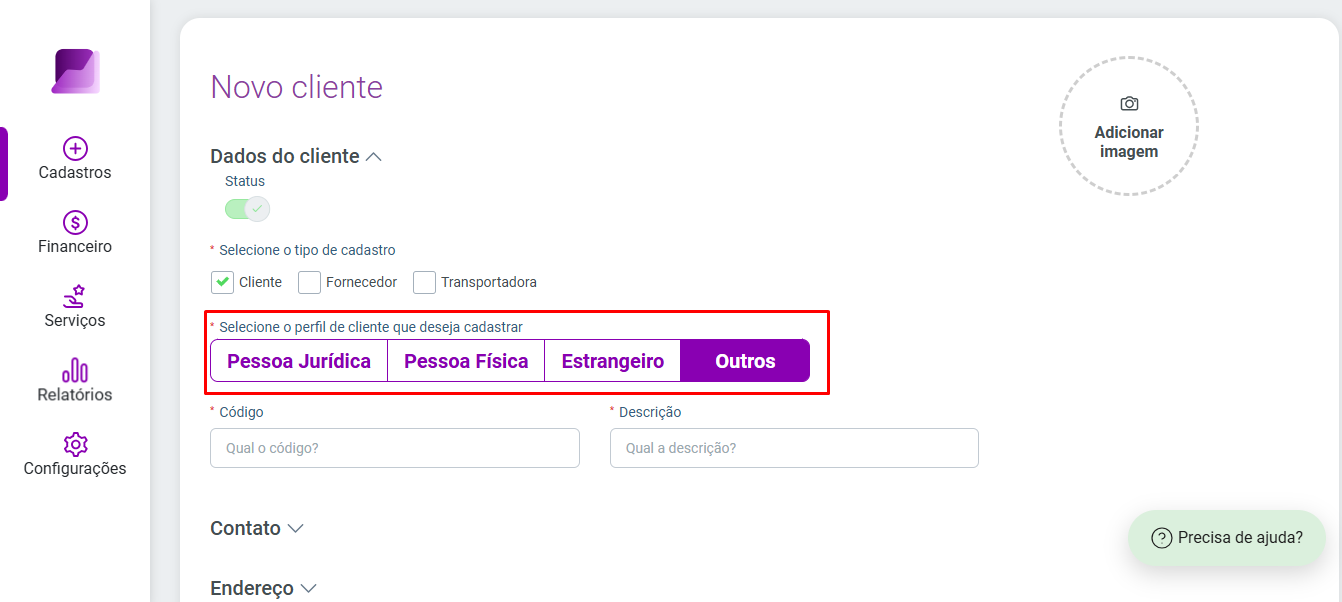This screenshot has width=1342, height=602.
Task: Click the help question mark icon
Action: pyautogui.click(x=1161, y=537)
